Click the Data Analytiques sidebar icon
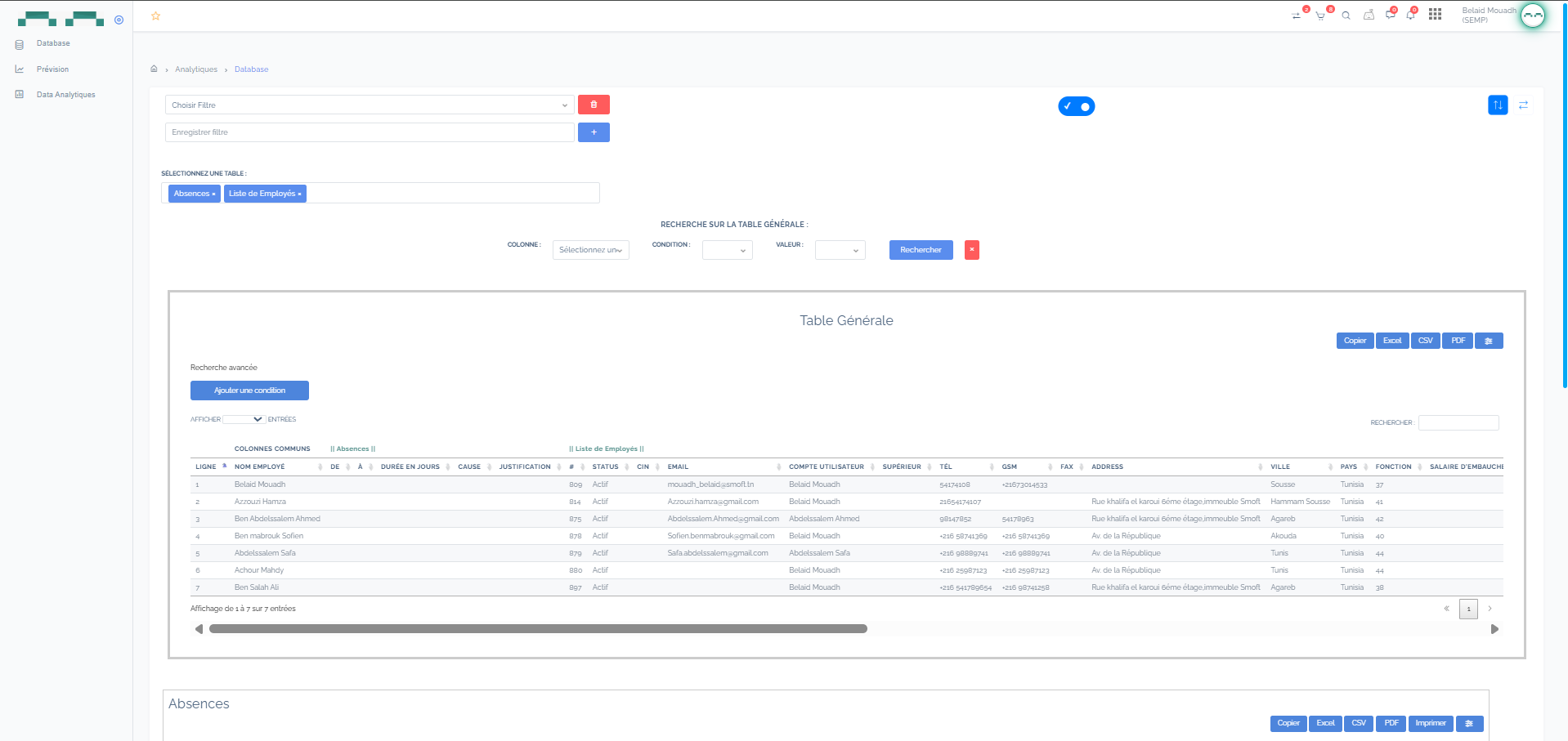The image size is (1568, 741). (20, 95)
